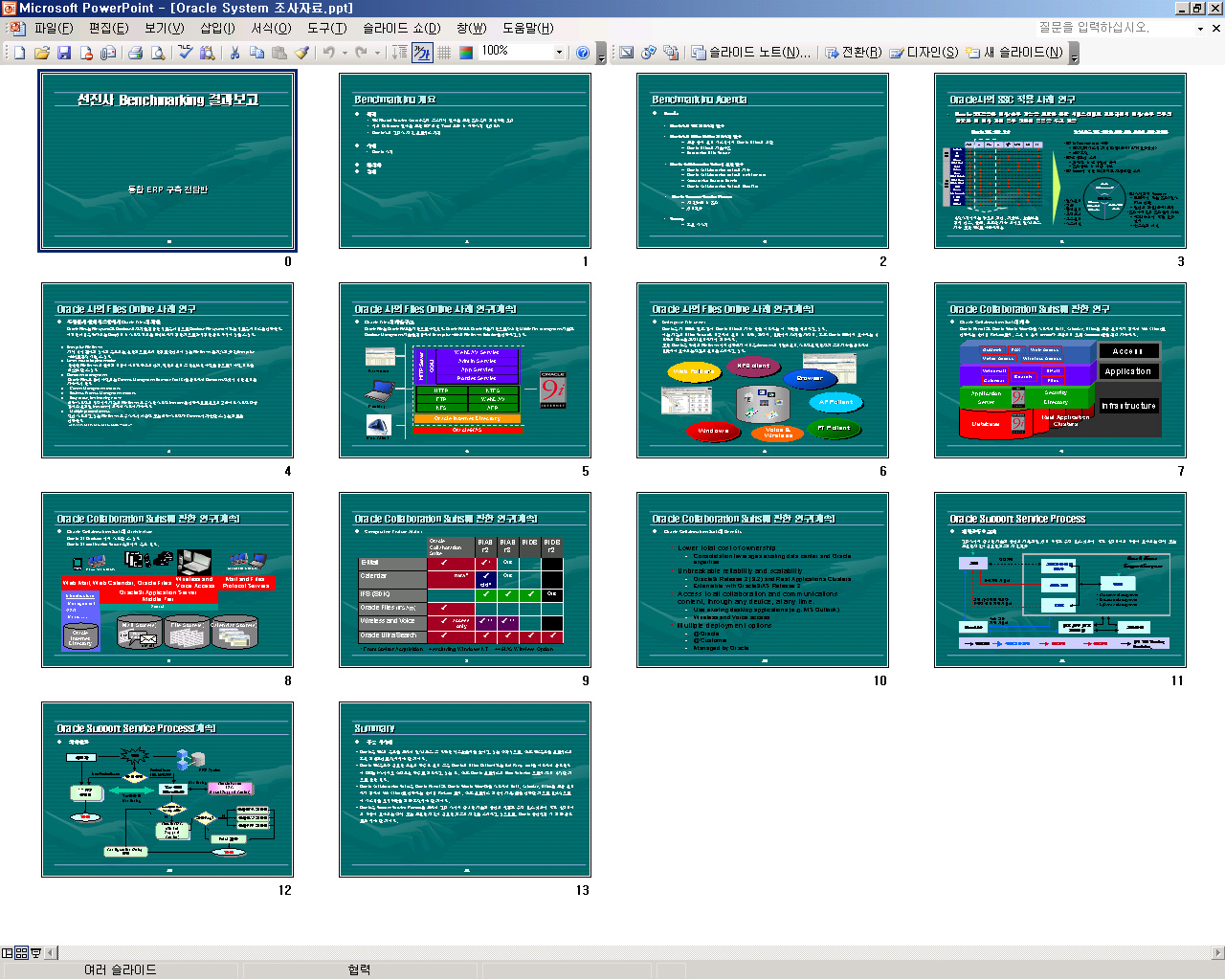Image resolution: width=1225 pixels, height=980 pixels.
Task: Toggle the Show/Hide Grid icon
Action: 444,53
